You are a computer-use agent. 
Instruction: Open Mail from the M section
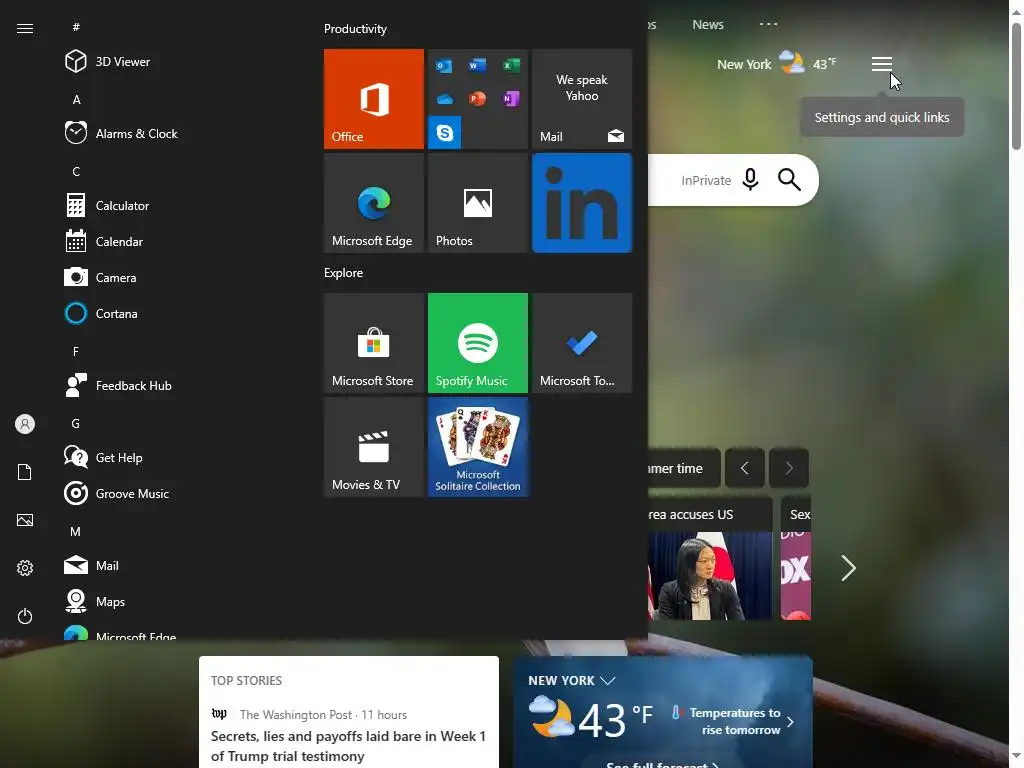pyautogui.click(x=91, y=565)
